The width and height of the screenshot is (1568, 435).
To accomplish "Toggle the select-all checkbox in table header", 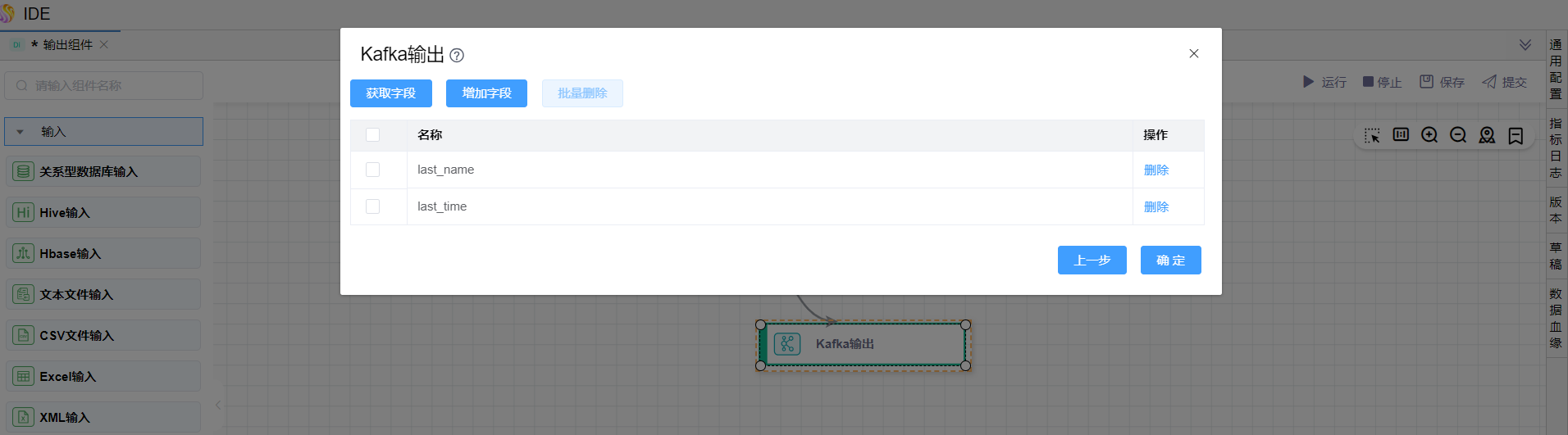I will click(x=373, y=135).
